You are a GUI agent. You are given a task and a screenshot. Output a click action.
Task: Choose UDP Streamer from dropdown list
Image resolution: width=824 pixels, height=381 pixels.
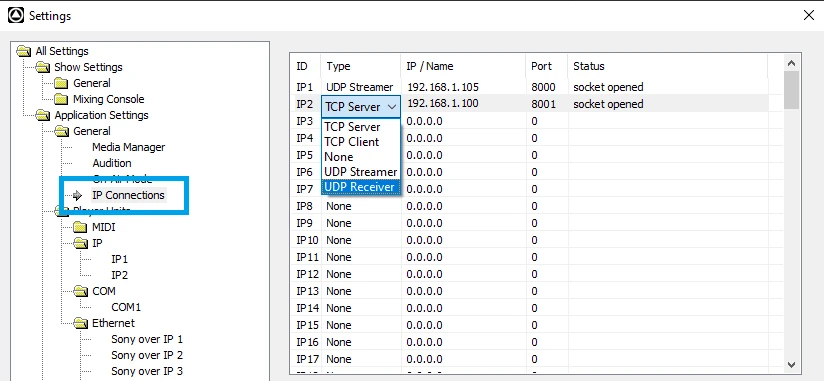360,172
